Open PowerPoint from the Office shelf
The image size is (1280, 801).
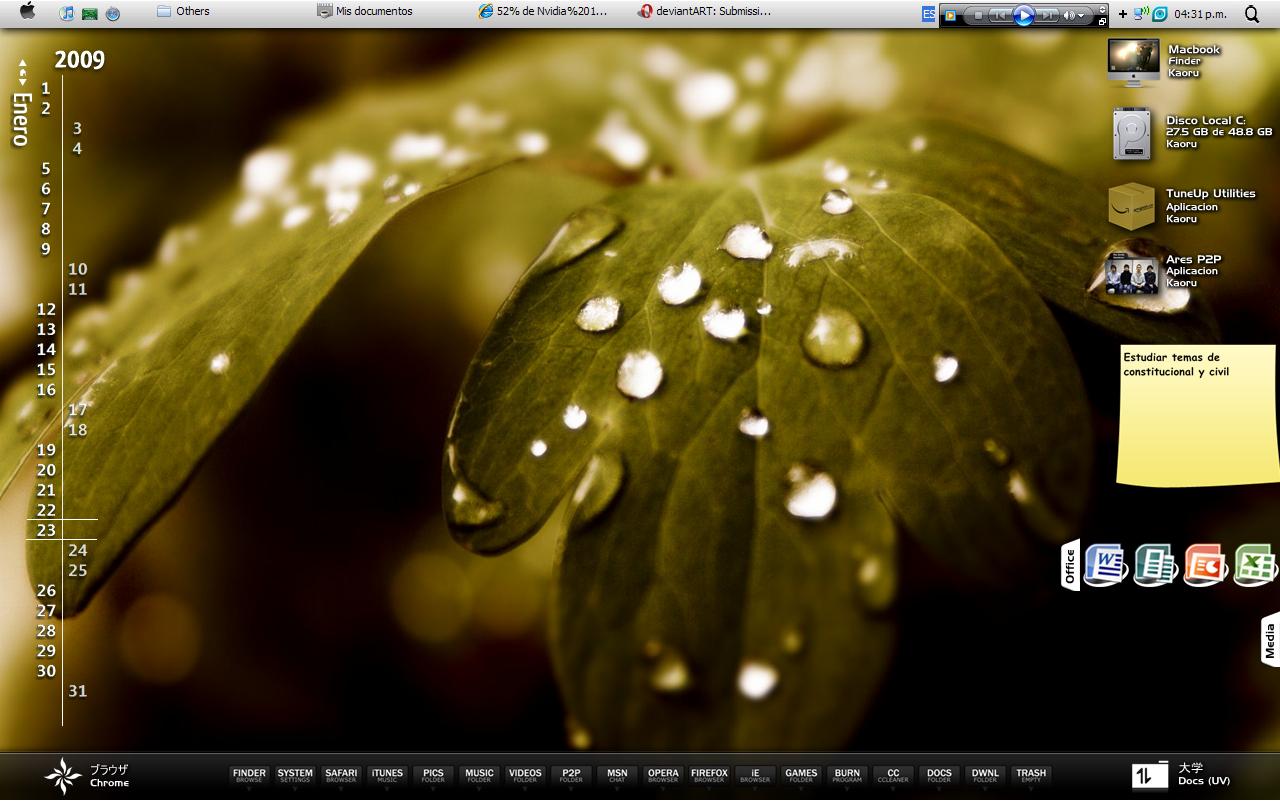click(1205, 565)
